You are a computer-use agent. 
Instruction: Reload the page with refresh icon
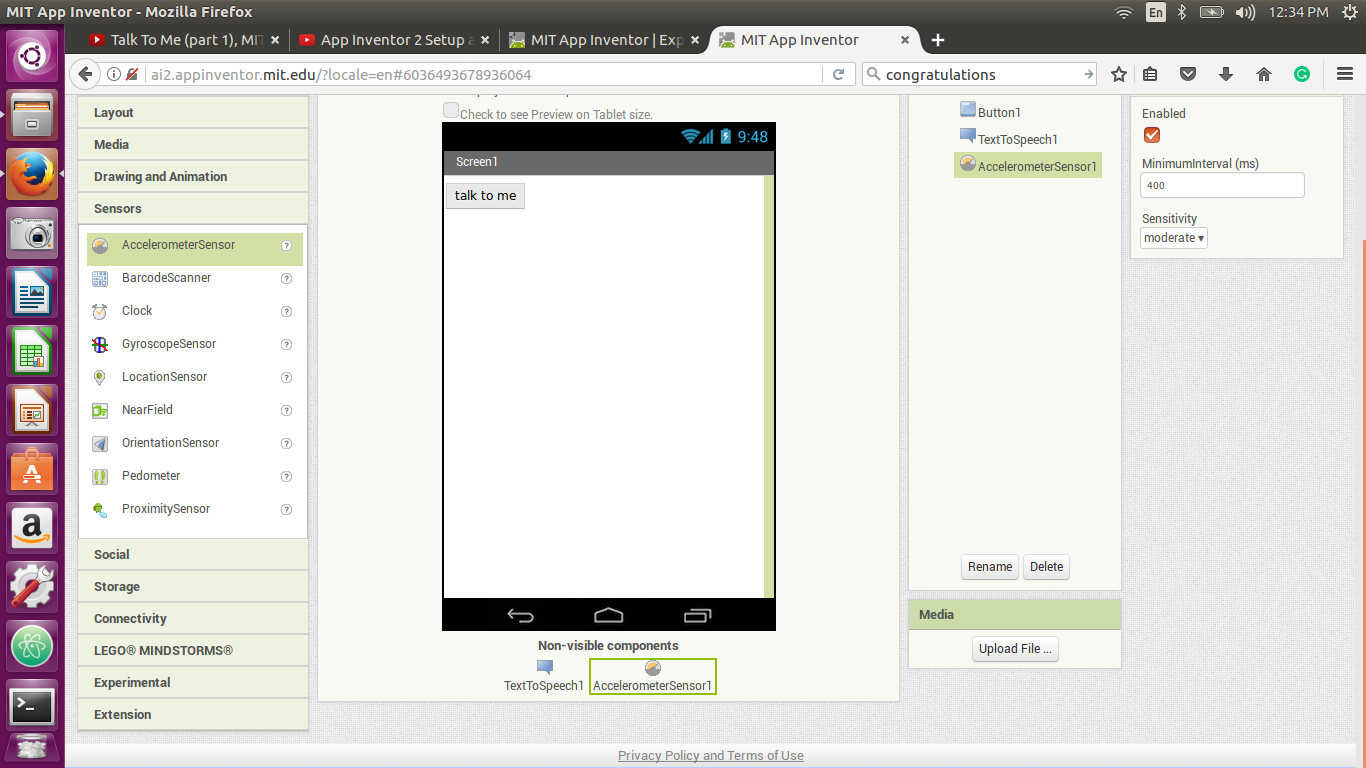[839, 74]
